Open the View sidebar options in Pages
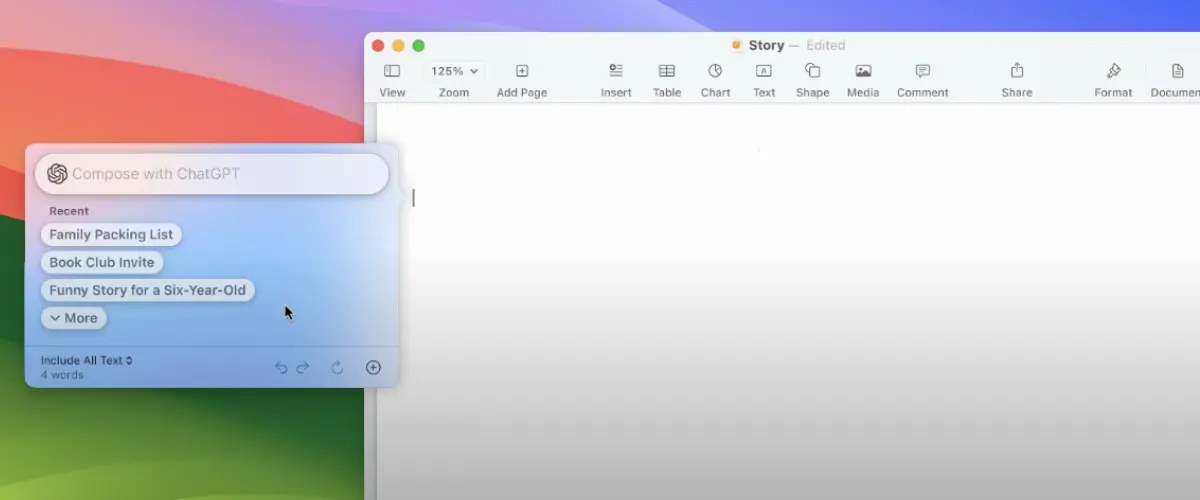This screenshot has height=500, width=1200. coord(392,71)
